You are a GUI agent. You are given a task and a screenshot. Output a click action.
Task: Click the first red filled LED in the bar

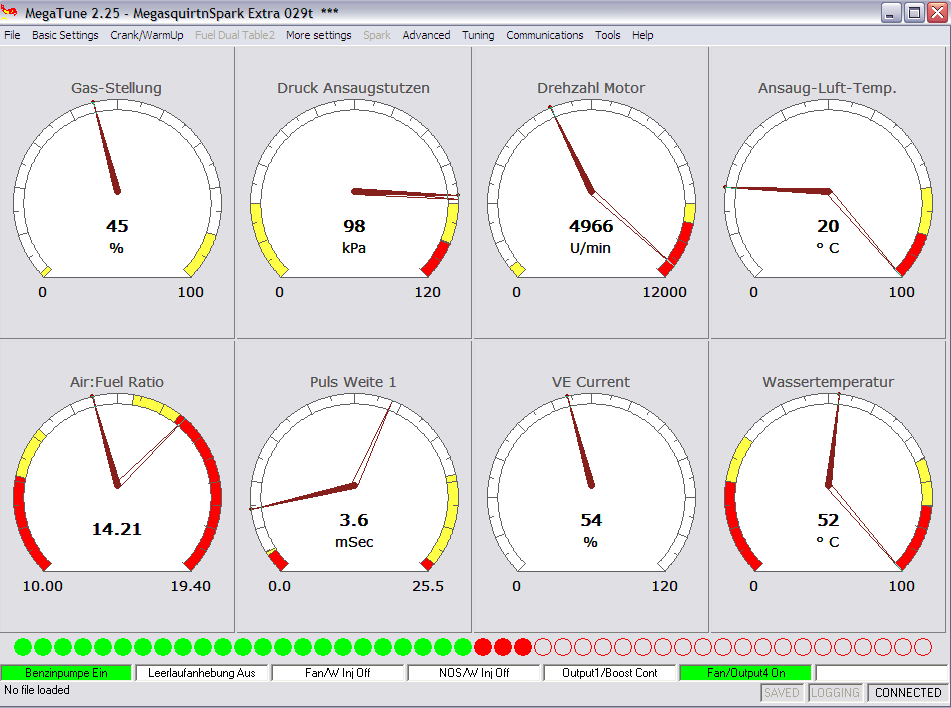pos(483,647)
